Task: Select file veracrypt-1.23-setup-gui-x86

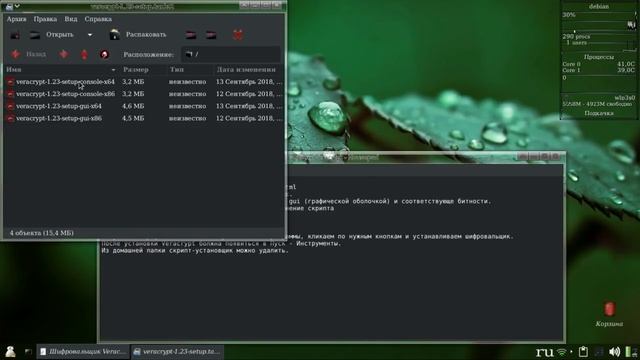Action: (x=59, y=118)
